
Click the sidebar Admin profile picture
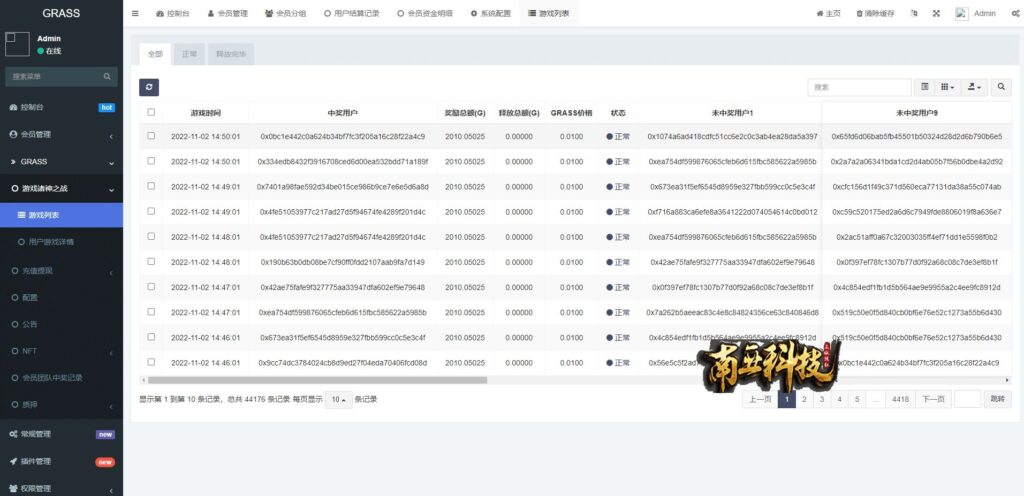17,44
